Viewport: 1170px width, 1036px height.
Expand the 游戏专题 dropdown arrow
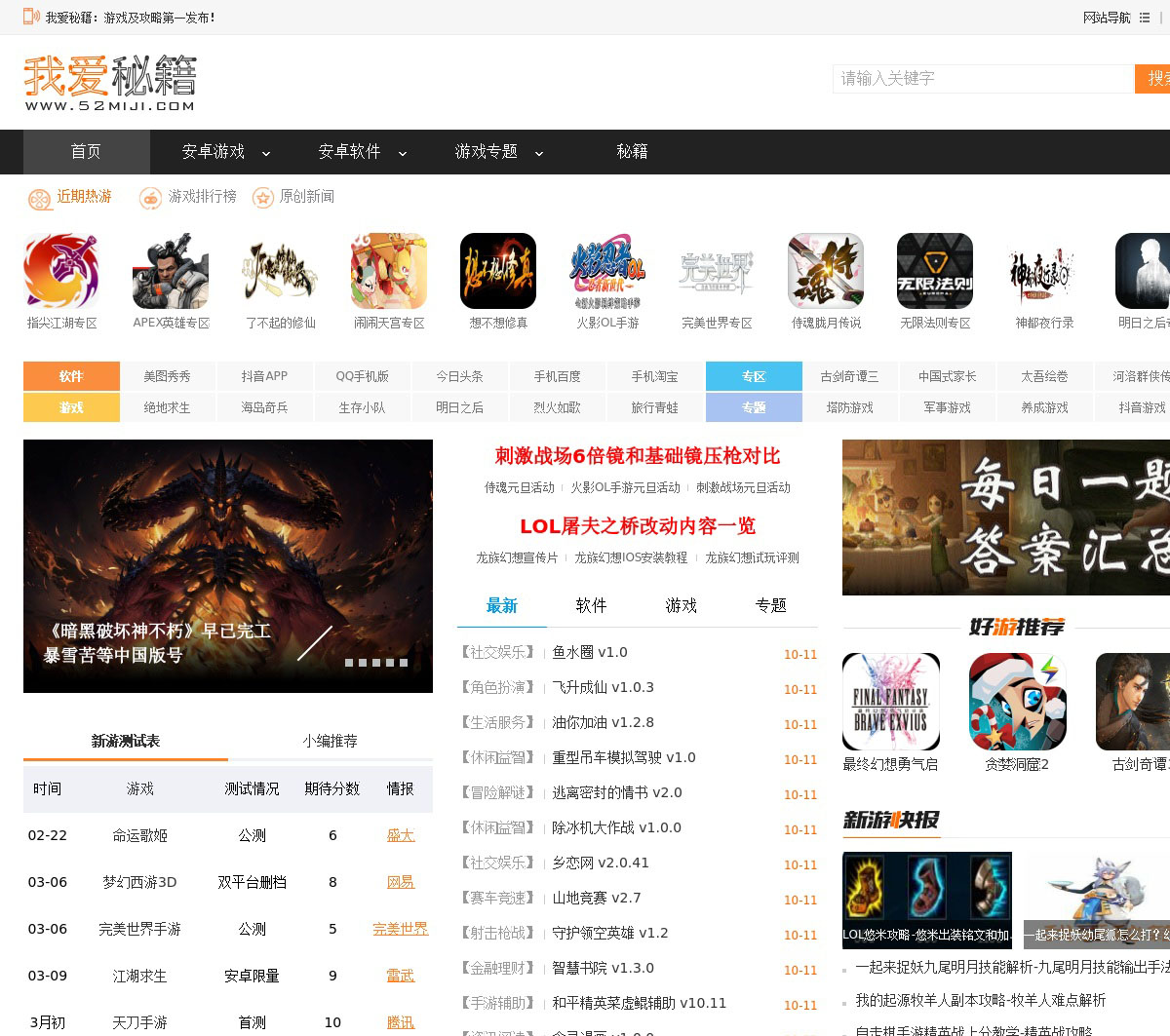539,153
